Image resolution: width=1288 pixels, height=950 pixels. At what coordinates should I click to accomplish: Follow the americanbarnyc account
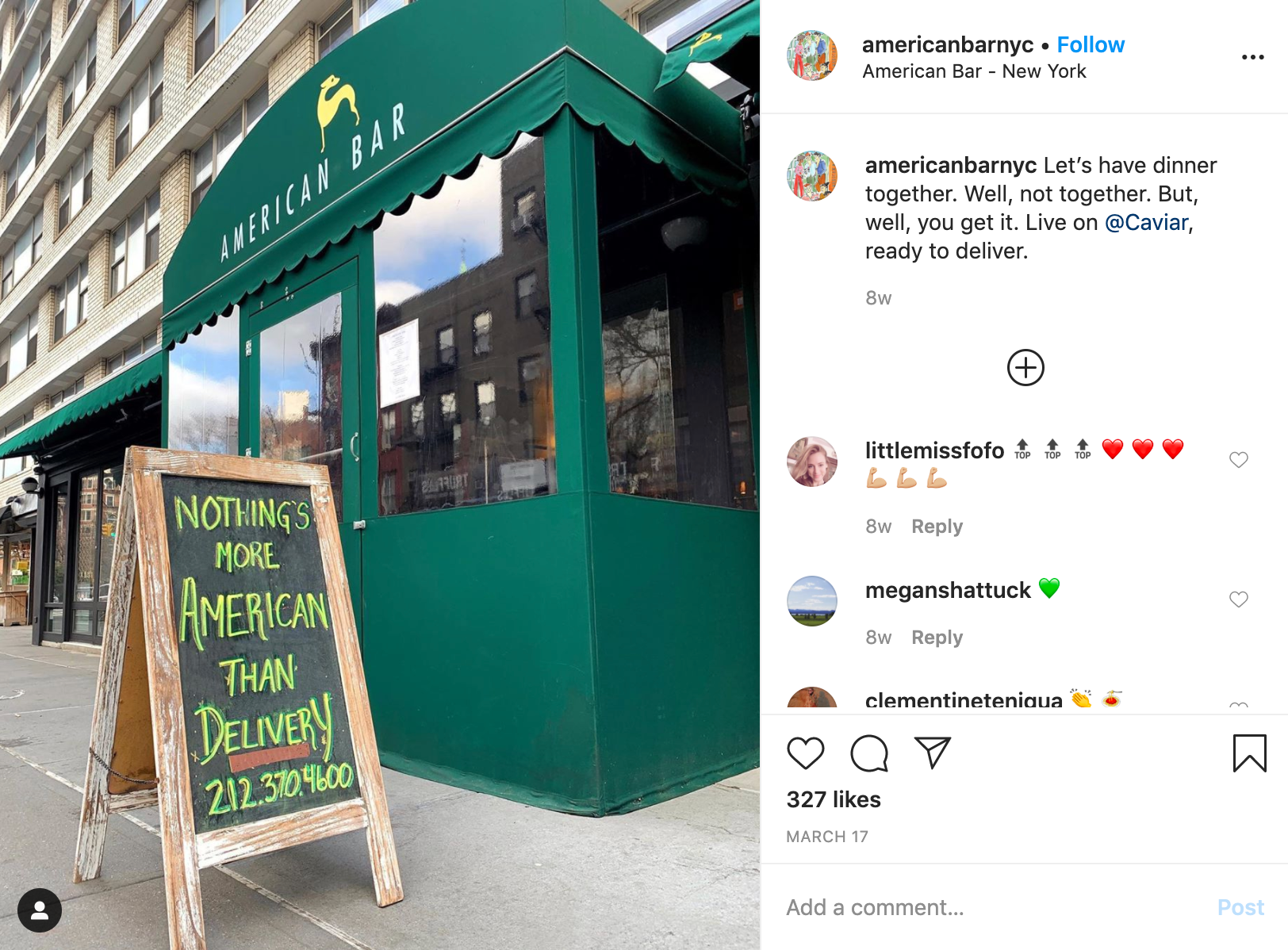[1091, 44]
